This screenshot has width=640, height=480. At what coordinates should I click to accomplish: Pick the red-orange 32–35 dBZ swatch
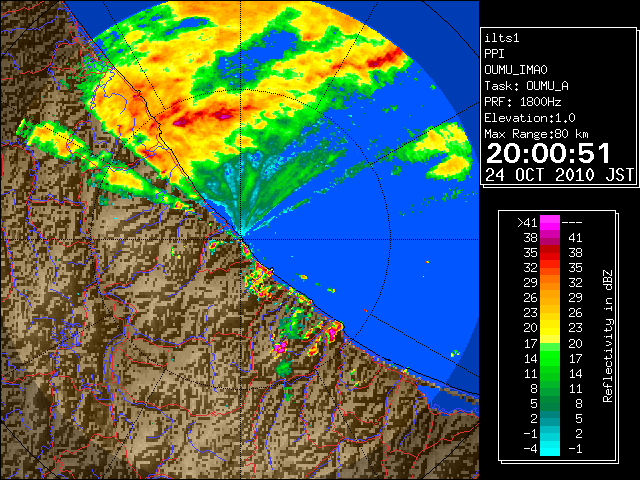point(550,268)
